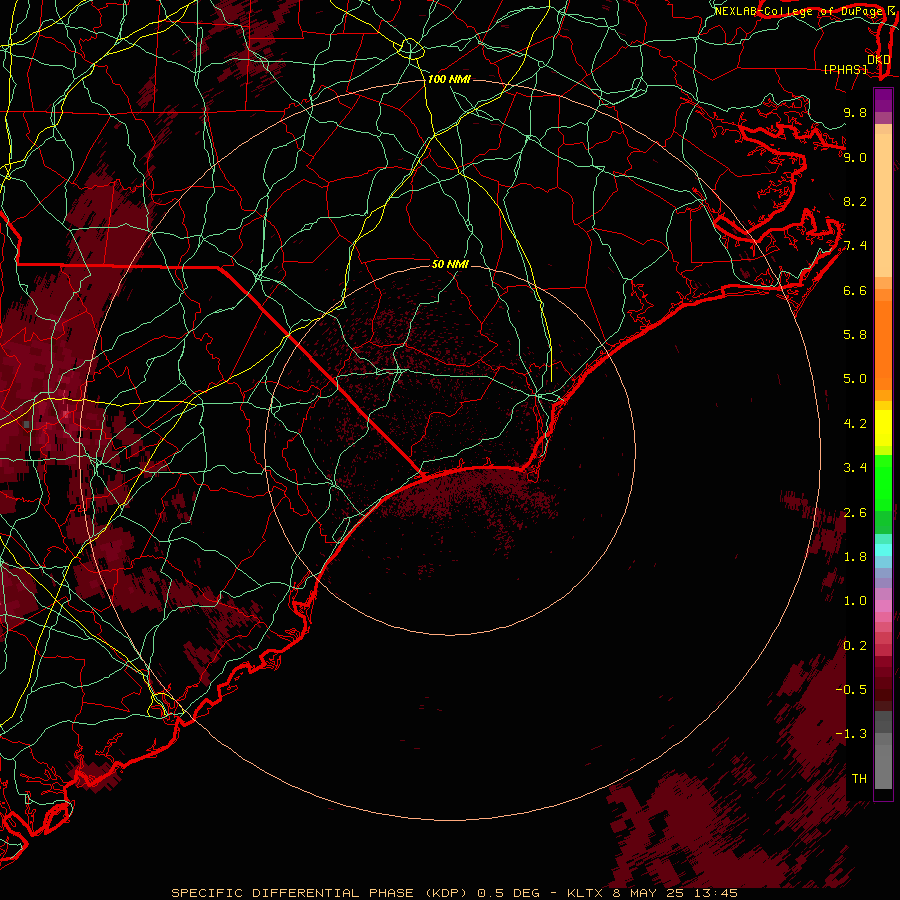This screenshot has height=900, width=900.
Task: Click the 'SPECIFIC DIFFERENTIAL PHASE (KDP)' product title
Action: (x=319, y=893)
